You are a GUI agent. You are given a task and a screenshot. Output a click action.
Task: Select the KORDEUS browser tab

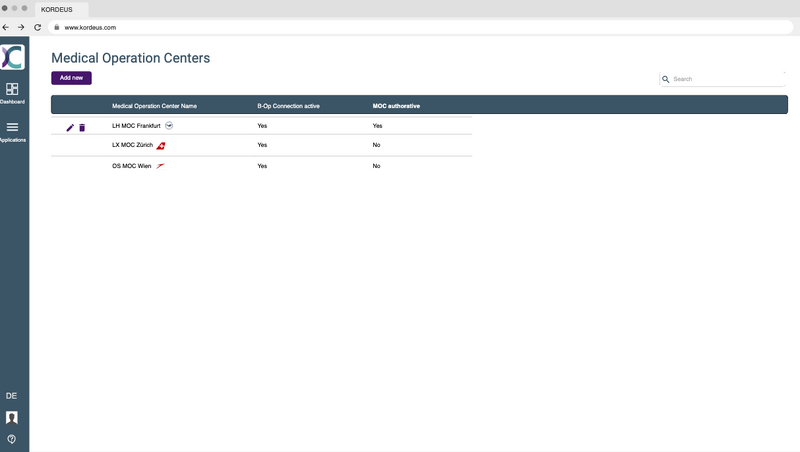(x=56, y=8)
